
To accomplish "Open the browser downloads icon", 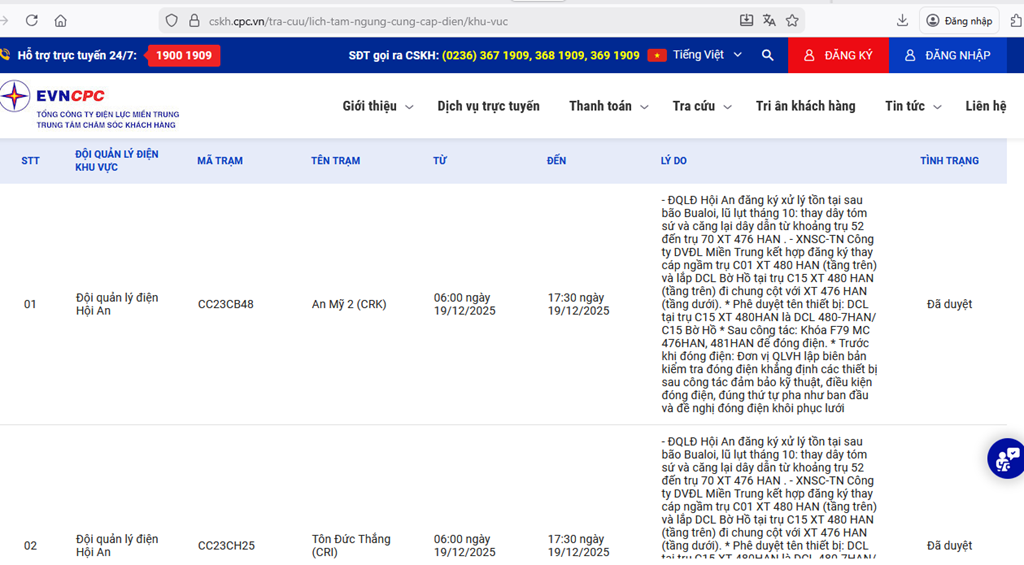I will point(902,21).
